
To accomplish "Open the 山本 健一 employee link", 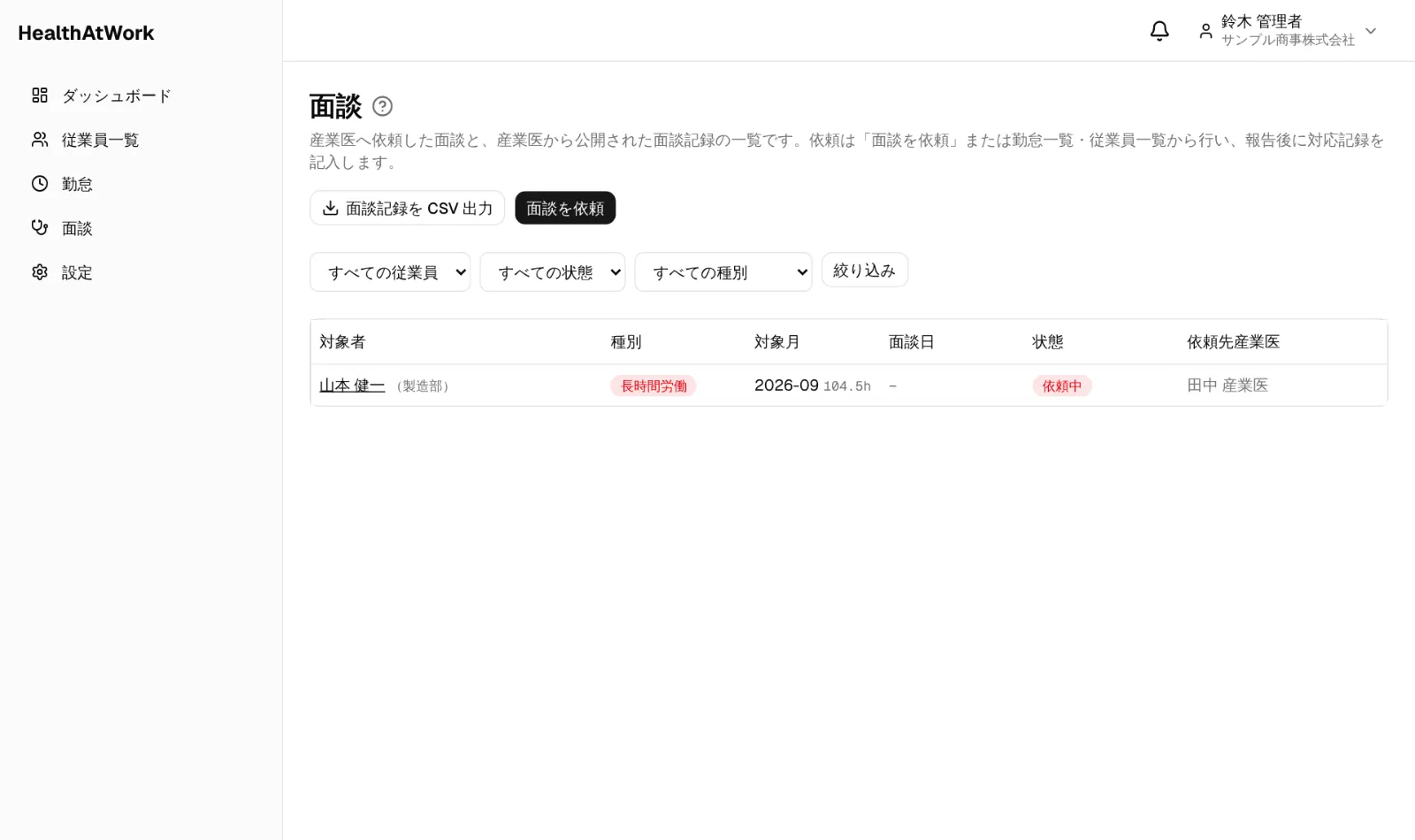I will tap(352, 386).
